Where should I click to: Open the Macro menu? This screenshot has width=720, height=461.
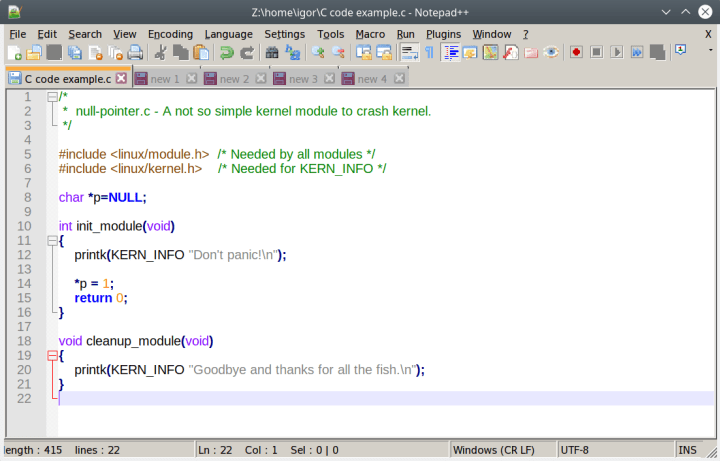[370, 34]
